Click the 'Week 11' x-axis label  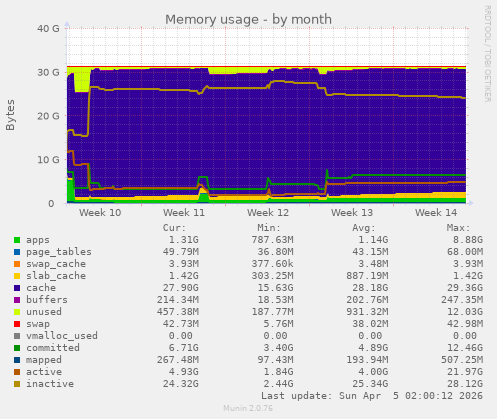[x=184, y=213]
